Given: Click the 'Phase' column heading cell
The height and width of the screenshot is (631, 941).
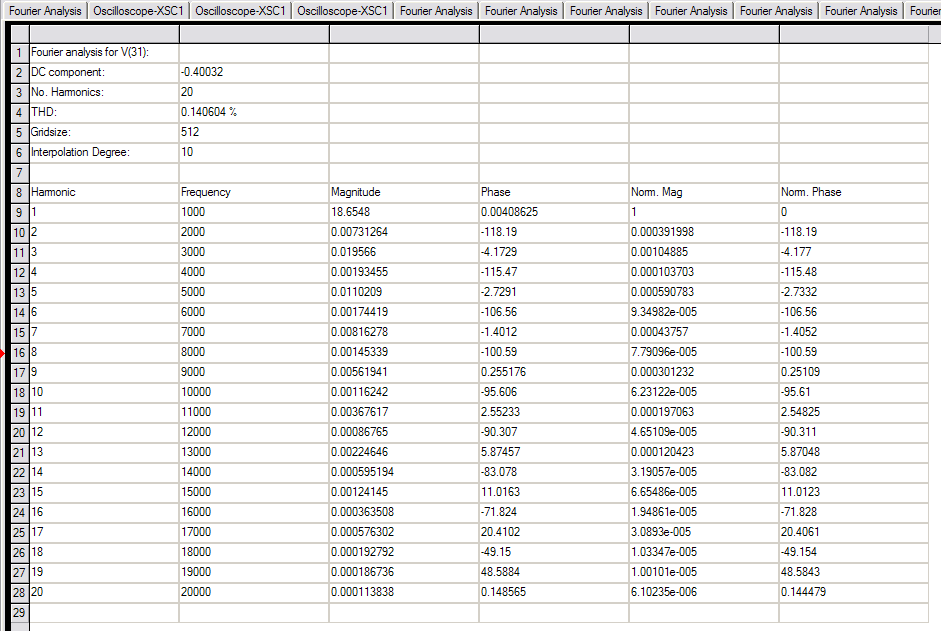Looking at the screenshot, I should tap(554, 192).
